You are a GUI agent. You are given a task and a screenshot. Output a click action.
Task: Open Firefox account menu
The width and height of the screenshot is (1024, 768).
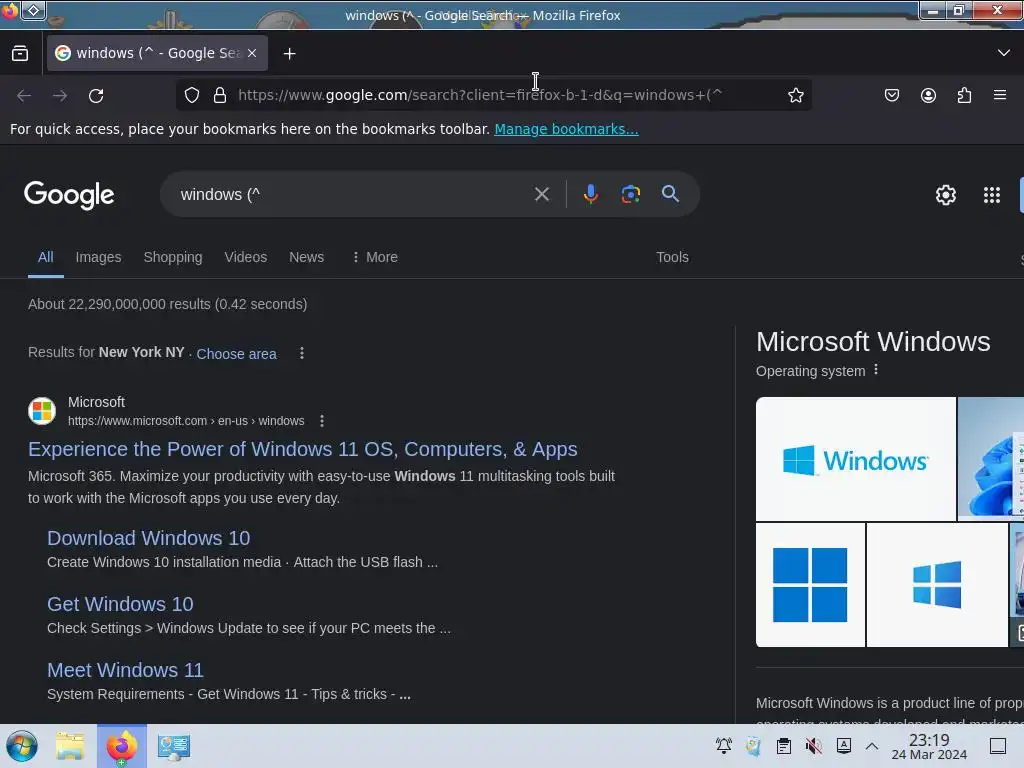[928, 95]
